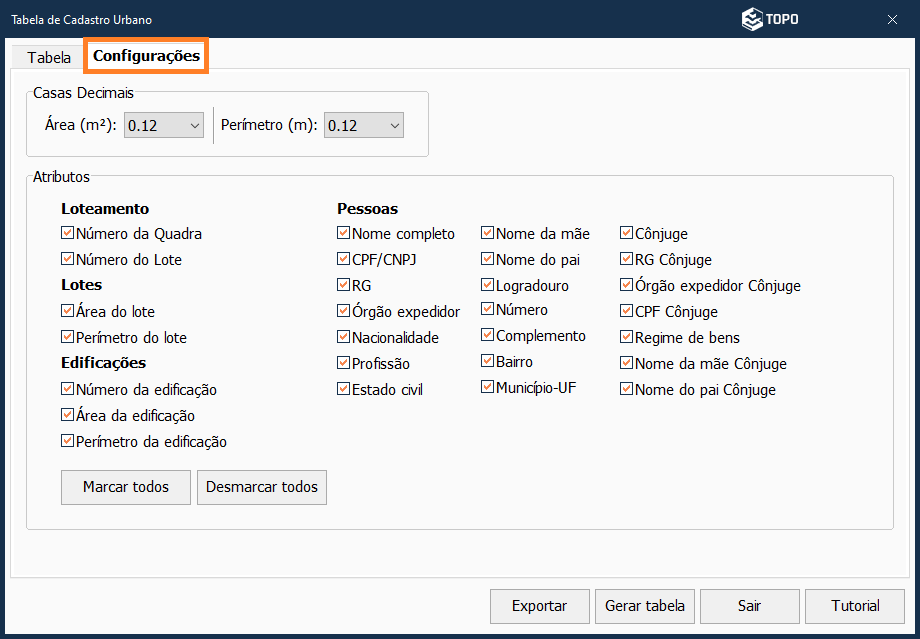The width and height of the screenshot is (920, 639).
Task: Uncheck the Município-UF checkbox
Action: tap(488, 387)
